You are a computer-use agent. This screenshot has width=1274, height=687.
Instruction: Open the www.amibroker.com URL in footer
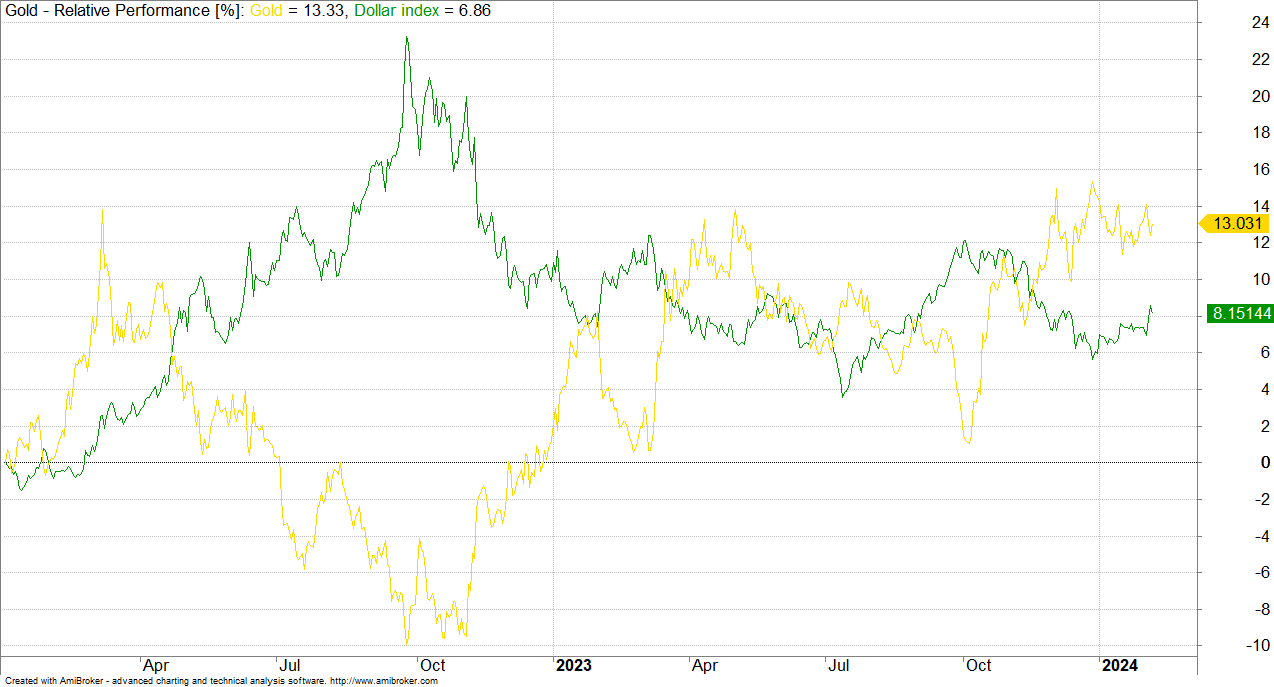click(x=384, y=681)
